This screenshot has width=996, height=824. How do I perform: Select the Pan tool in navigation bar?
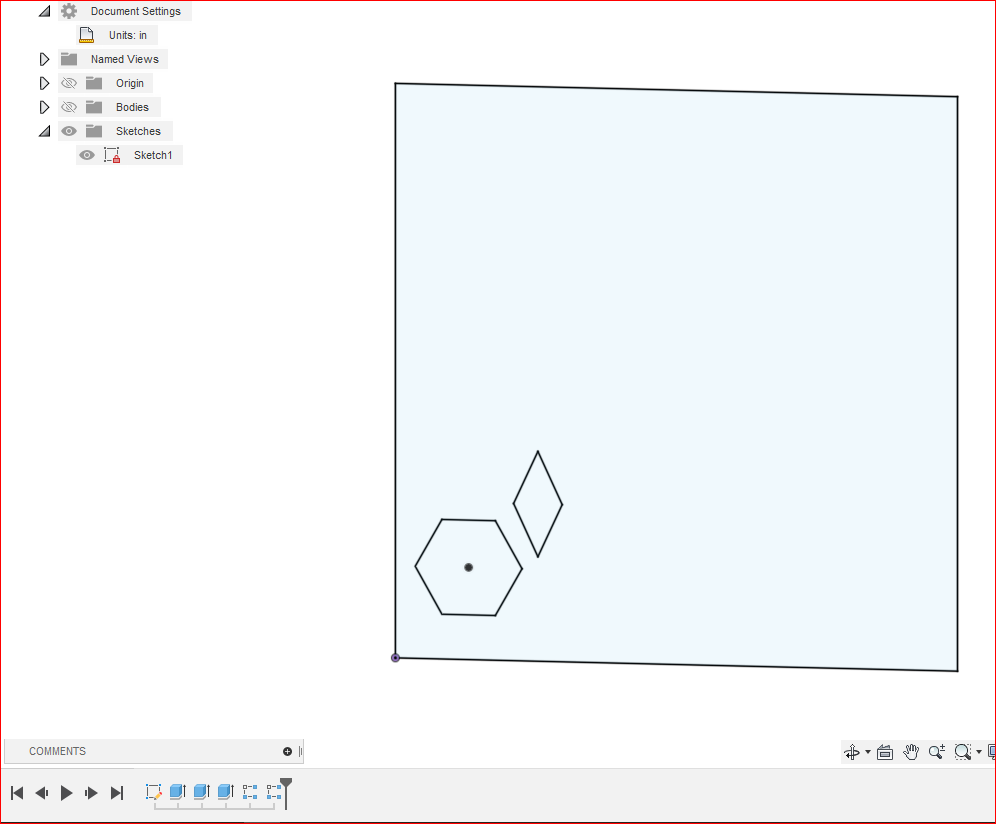click(911, 751)
